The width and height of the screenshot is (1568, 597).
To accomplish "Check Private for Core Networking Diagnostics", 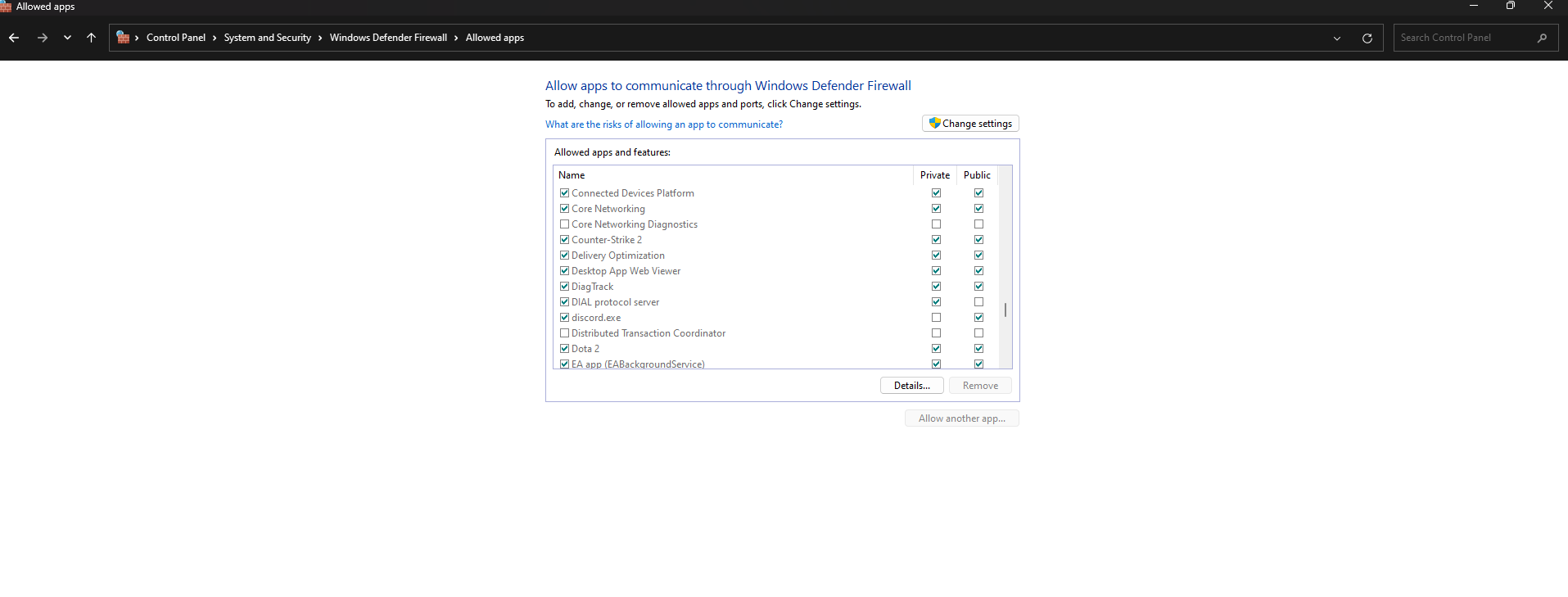I will pyautogui.click(x=936, y=224).
